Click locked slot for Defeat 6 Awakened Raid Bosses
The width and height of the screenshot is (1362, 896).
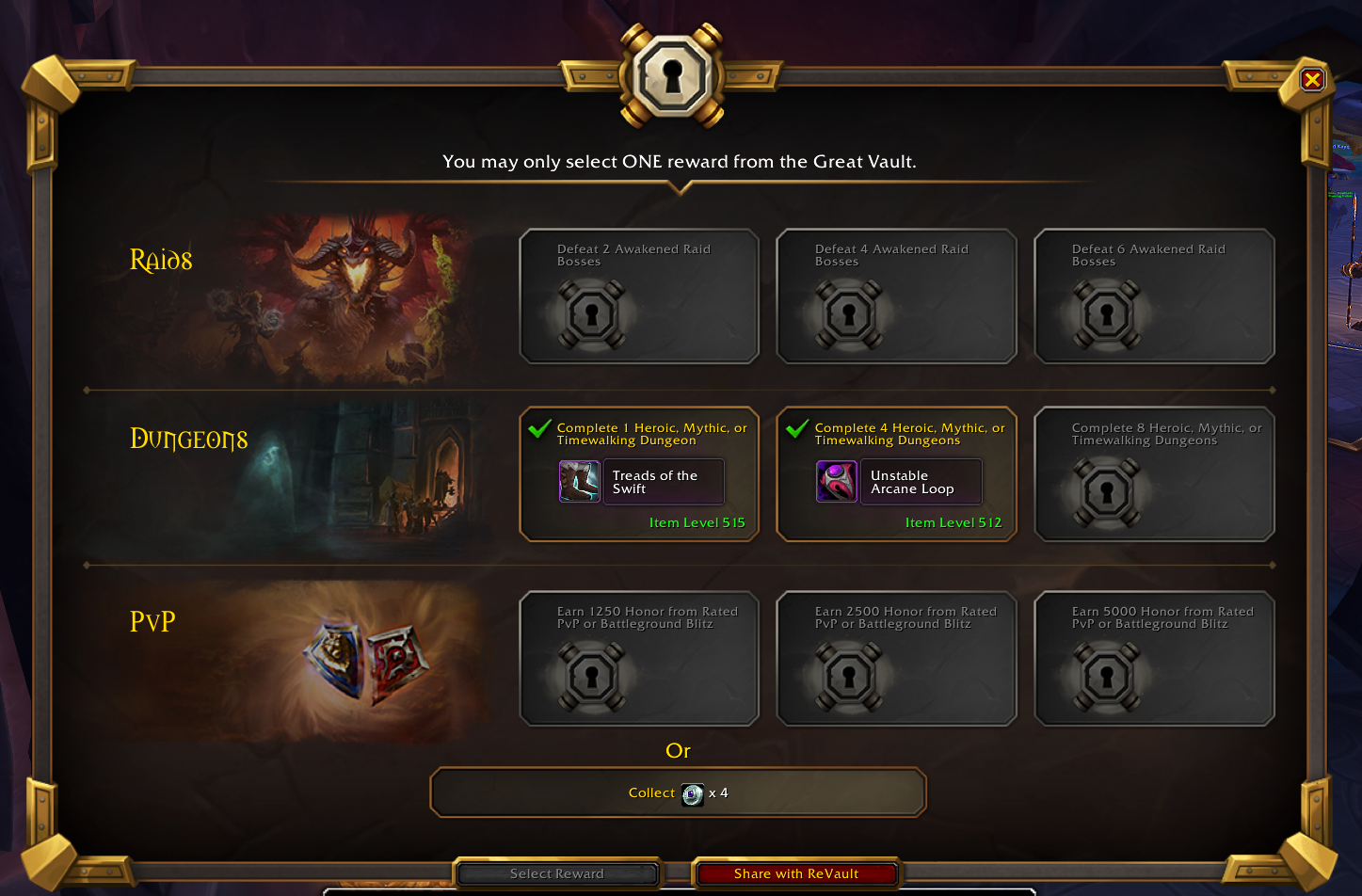(x=1154, y=296)
